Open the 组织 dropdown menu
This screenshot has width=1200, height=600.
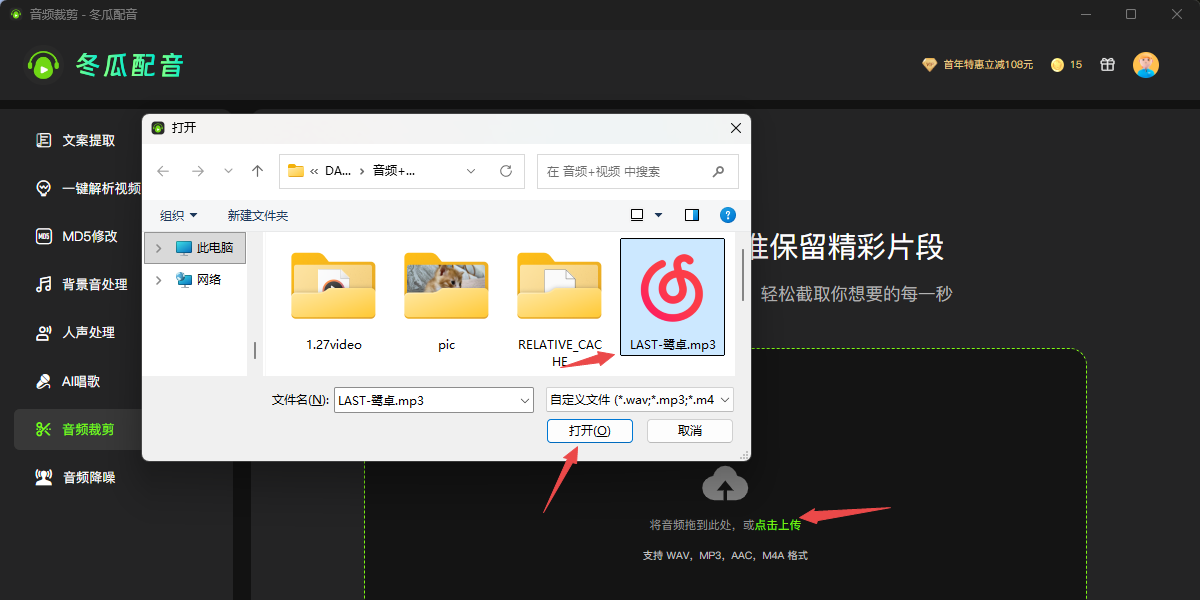[x=179, y=215]
